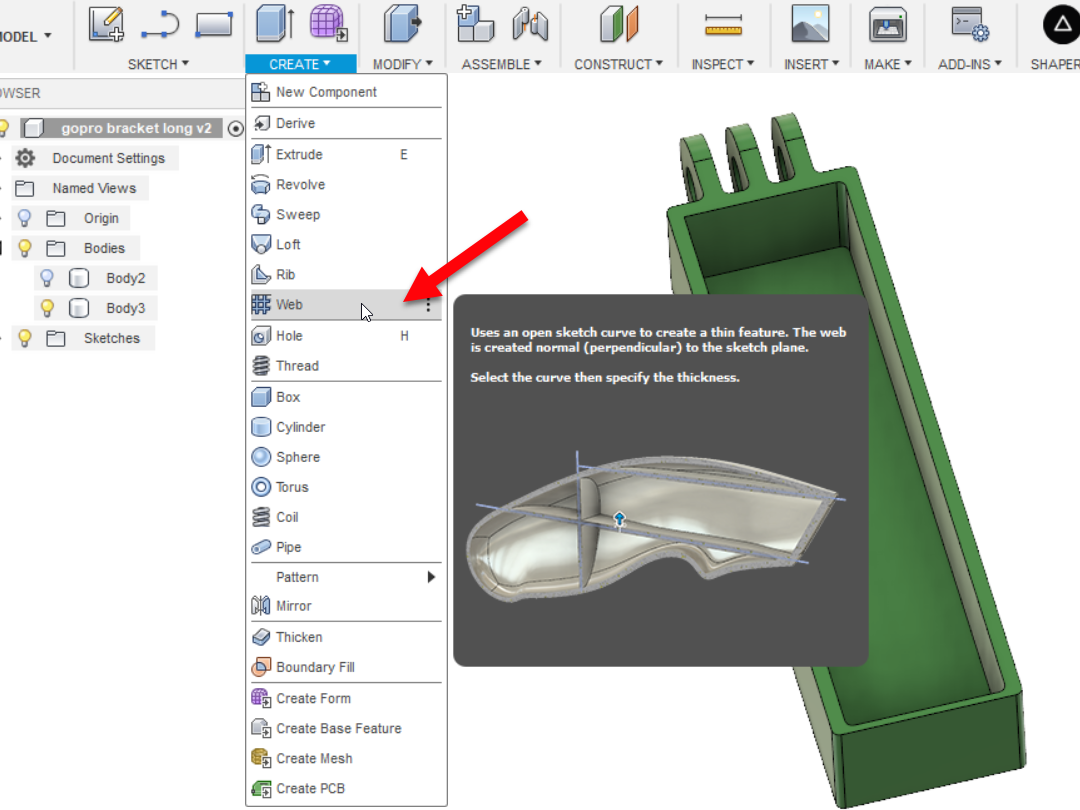Select Thread in the Create menu
This screenshot has height=810, width=1080.
[x=297, y=366]
